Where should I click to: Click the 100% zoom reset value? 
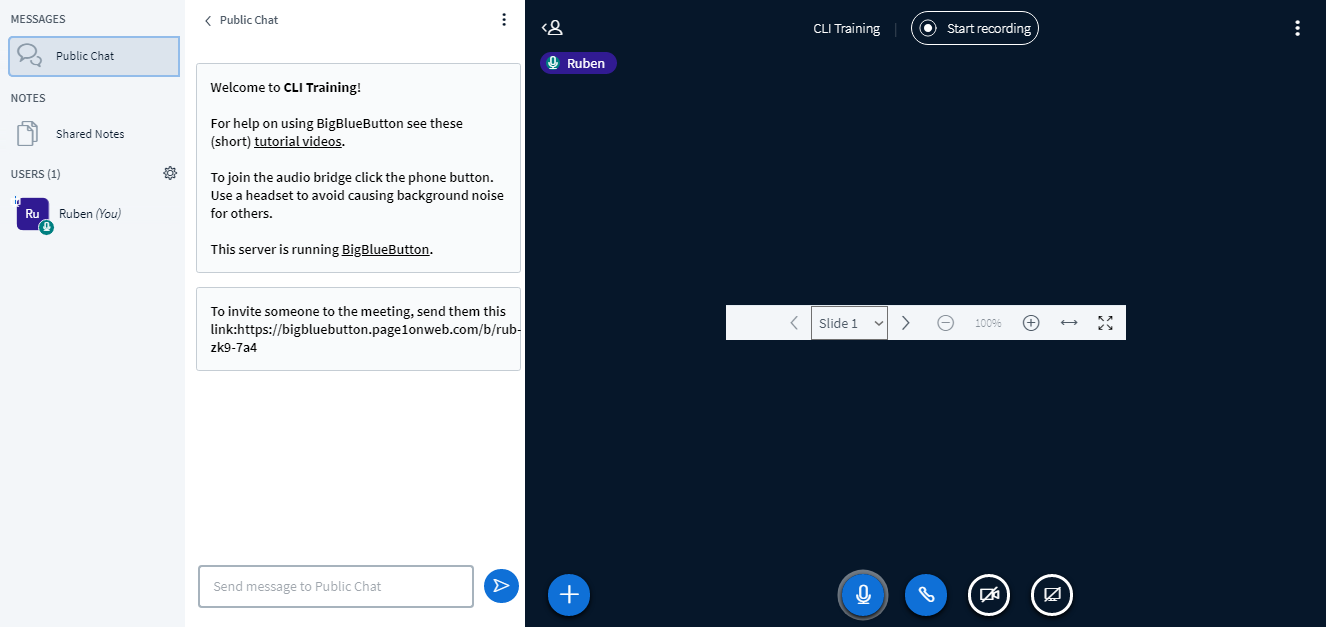click(988, 323)
